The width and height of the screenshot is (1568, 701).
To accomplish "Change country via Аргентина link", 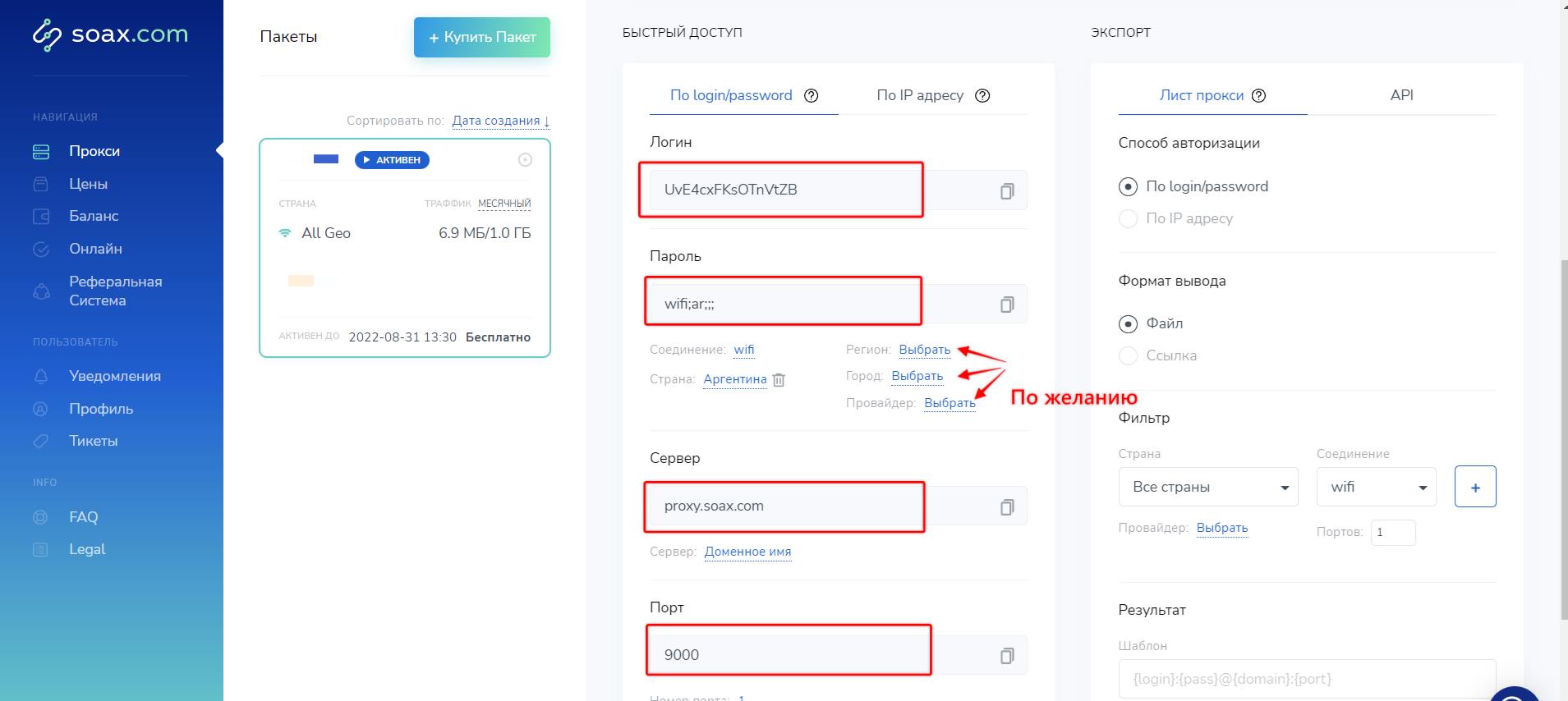I will [x=735, y=379].
